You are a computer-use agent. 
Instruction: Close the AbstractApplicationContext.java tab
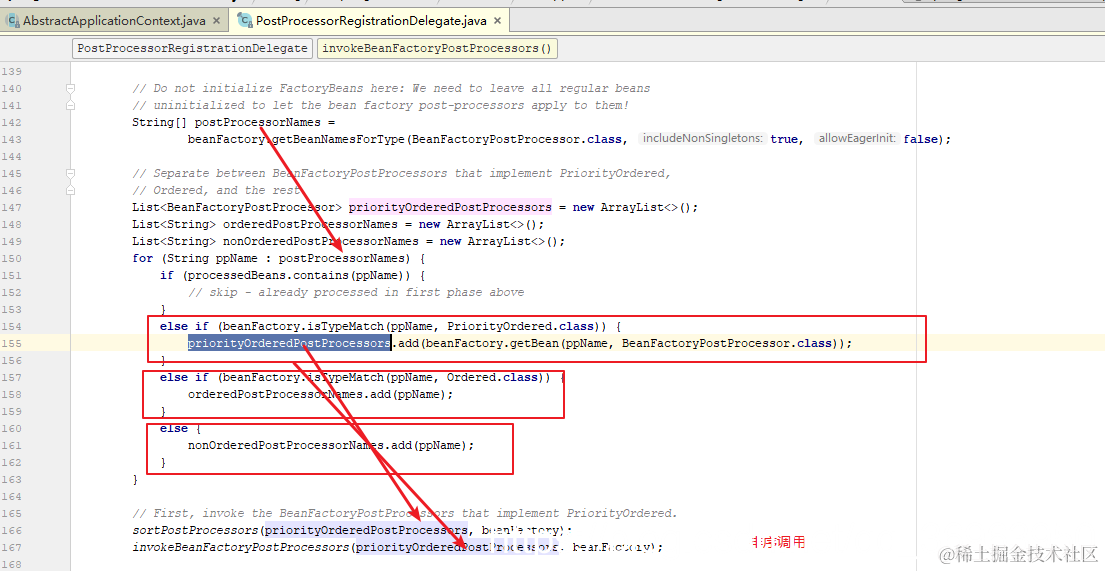(216, 21)
